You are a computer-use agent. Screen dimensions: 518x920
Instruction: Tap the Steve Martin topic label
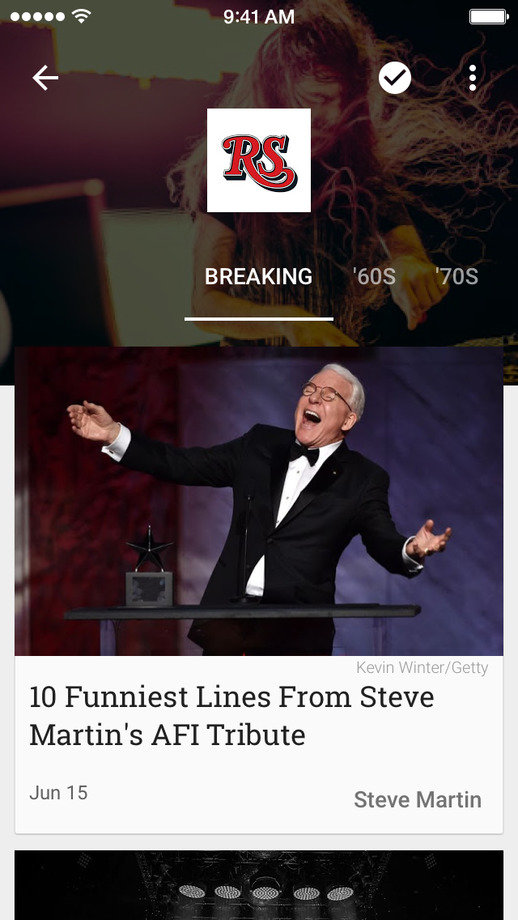click(x=418, y=800)
